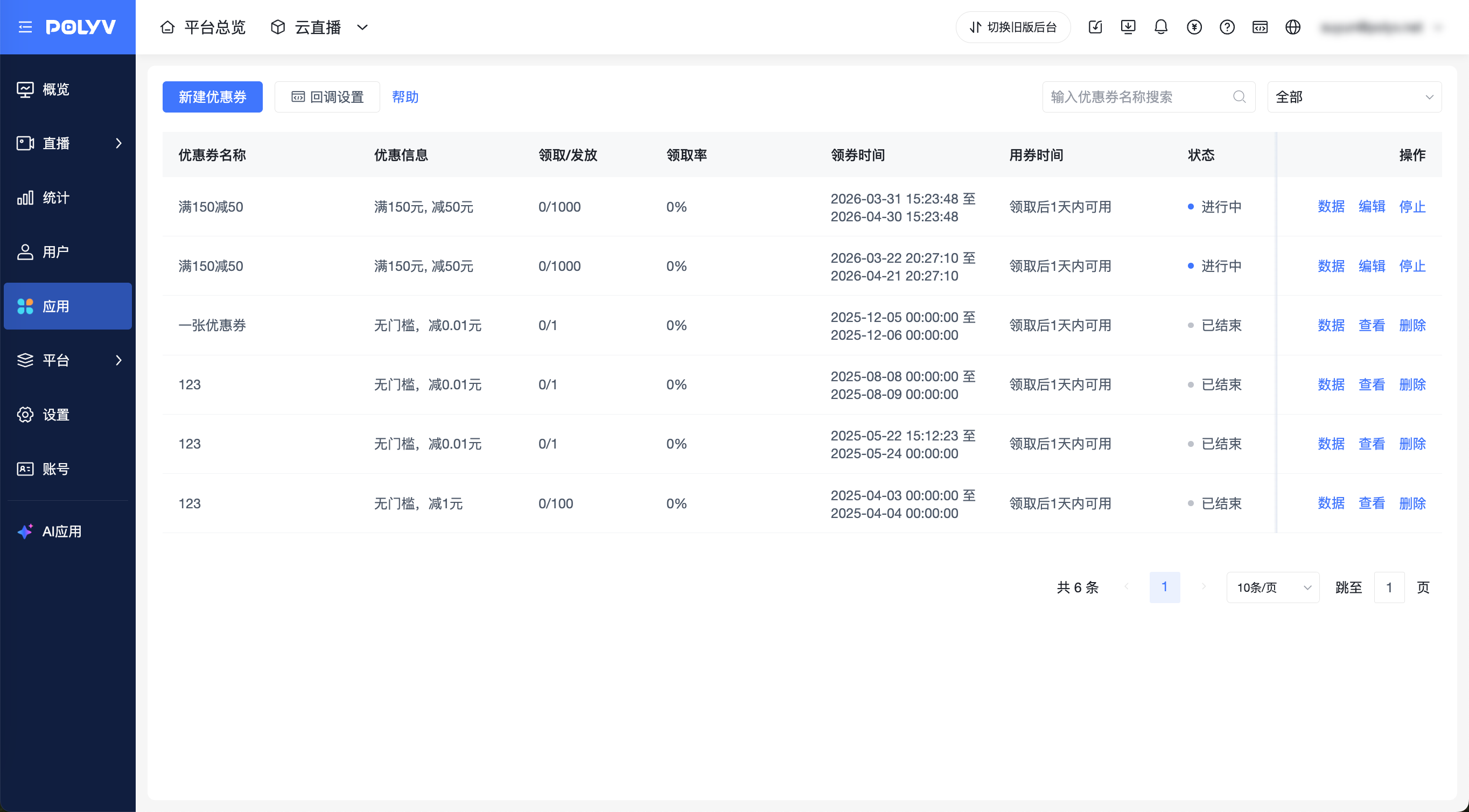Click 删除 for 一张优惠券
Image resolution: width=1469 pixels, height=812 pixels.
[1412, 325]
